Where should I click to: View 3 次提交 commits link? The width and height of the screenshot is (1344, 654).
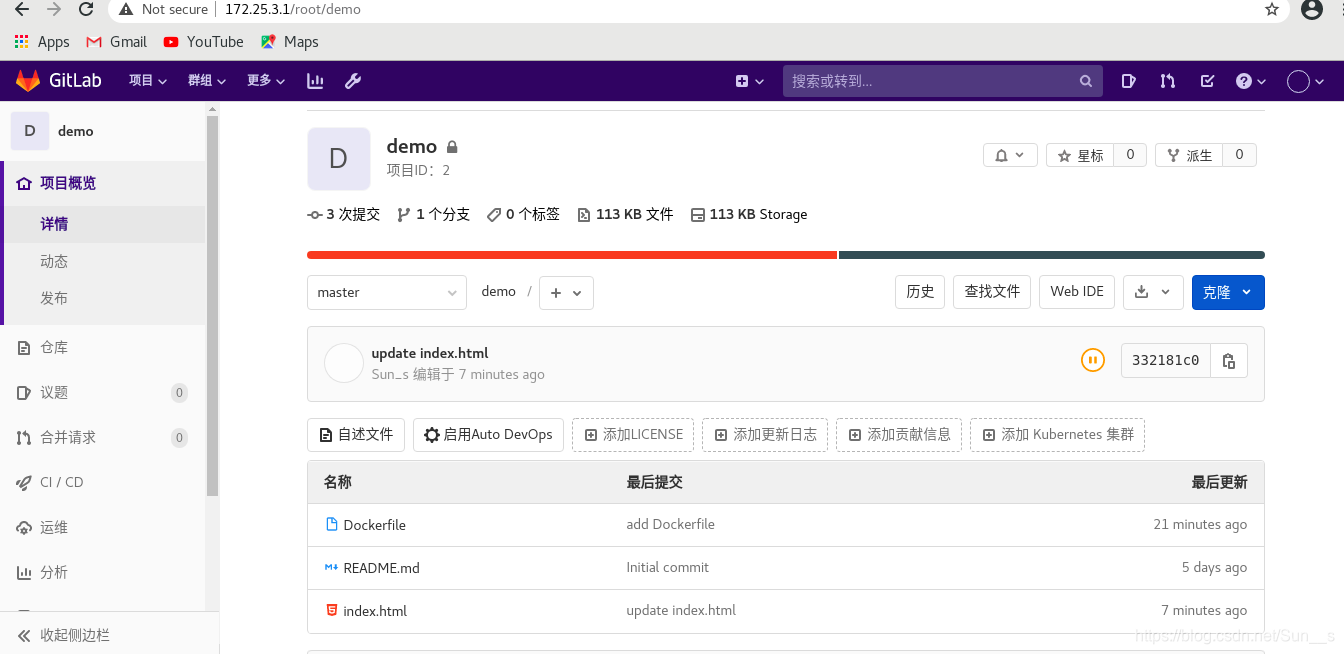[344, 214]
